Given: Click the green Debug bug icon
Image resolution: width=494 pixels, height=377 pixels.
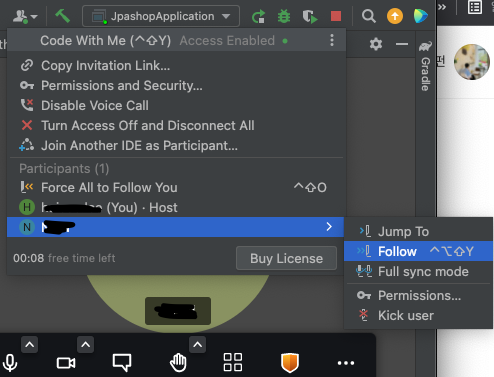Looking at the screenshot, I should (x=284, y=16).
